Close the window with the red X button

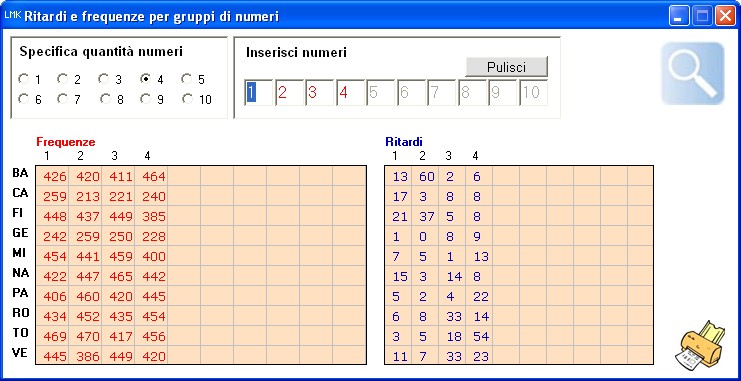[725, 17]
